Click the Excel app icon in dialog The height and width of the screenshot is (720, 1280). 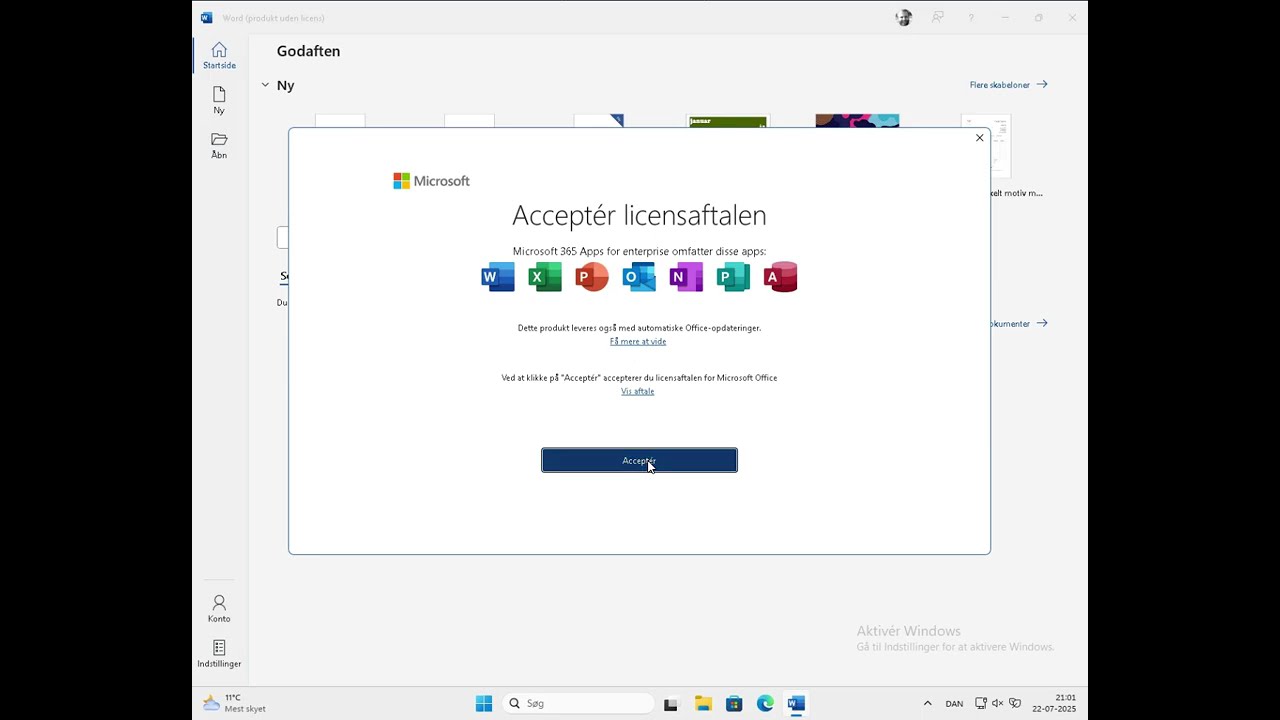click(x=545, y=277)
